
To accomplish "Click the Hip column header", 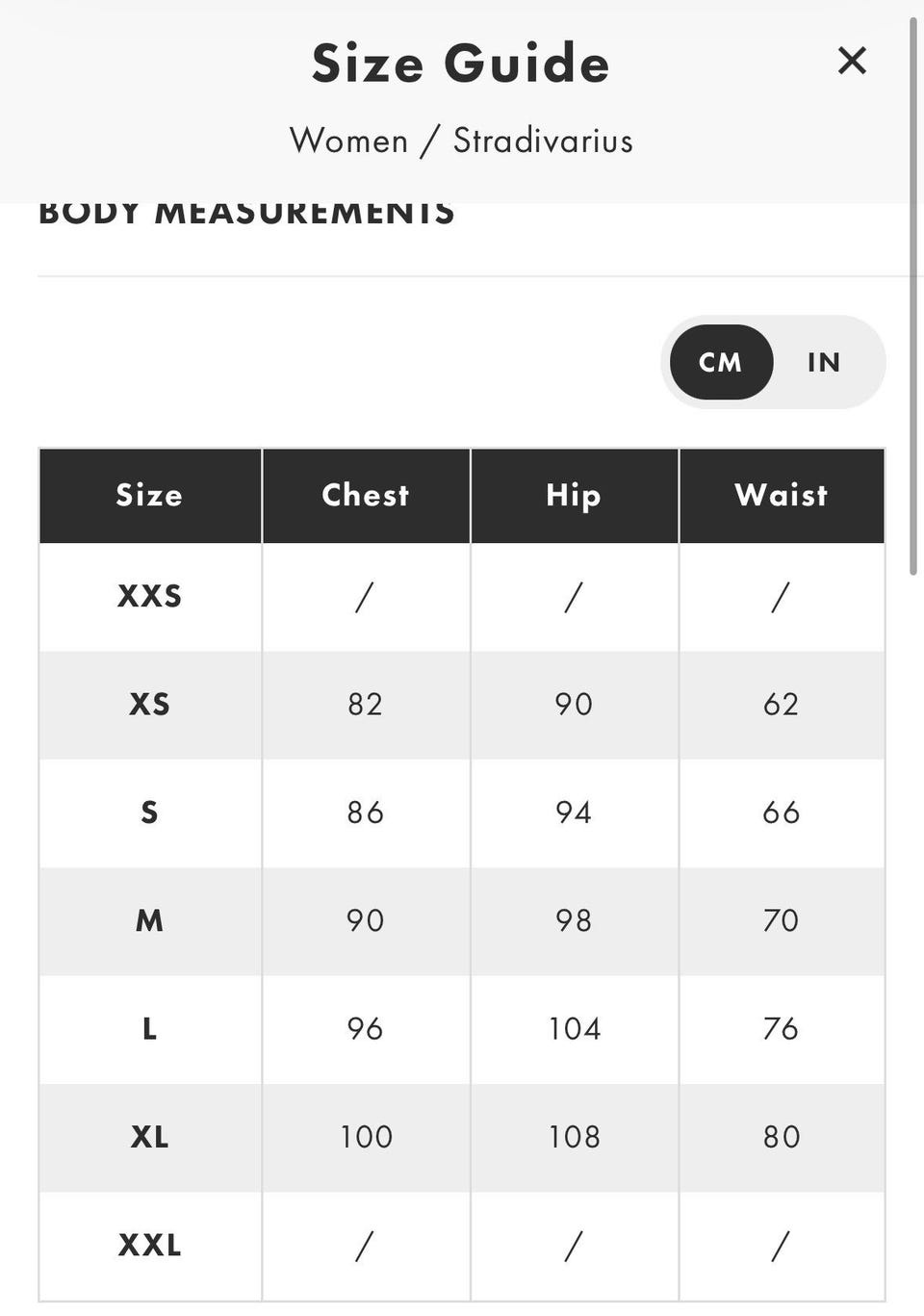I will point(574,495).
